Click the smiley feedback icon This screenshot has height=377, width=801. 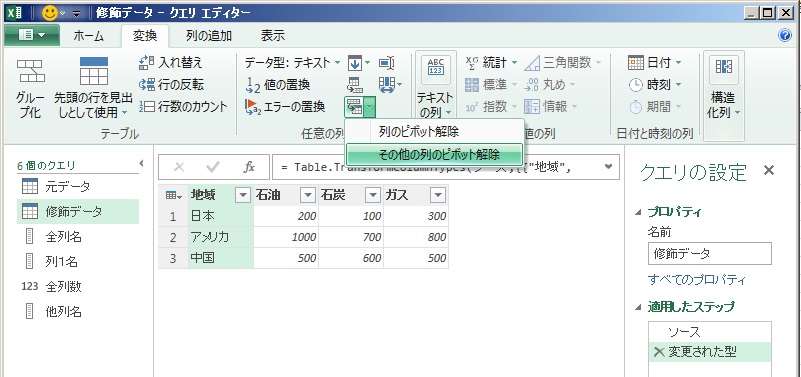pos(50,13)
